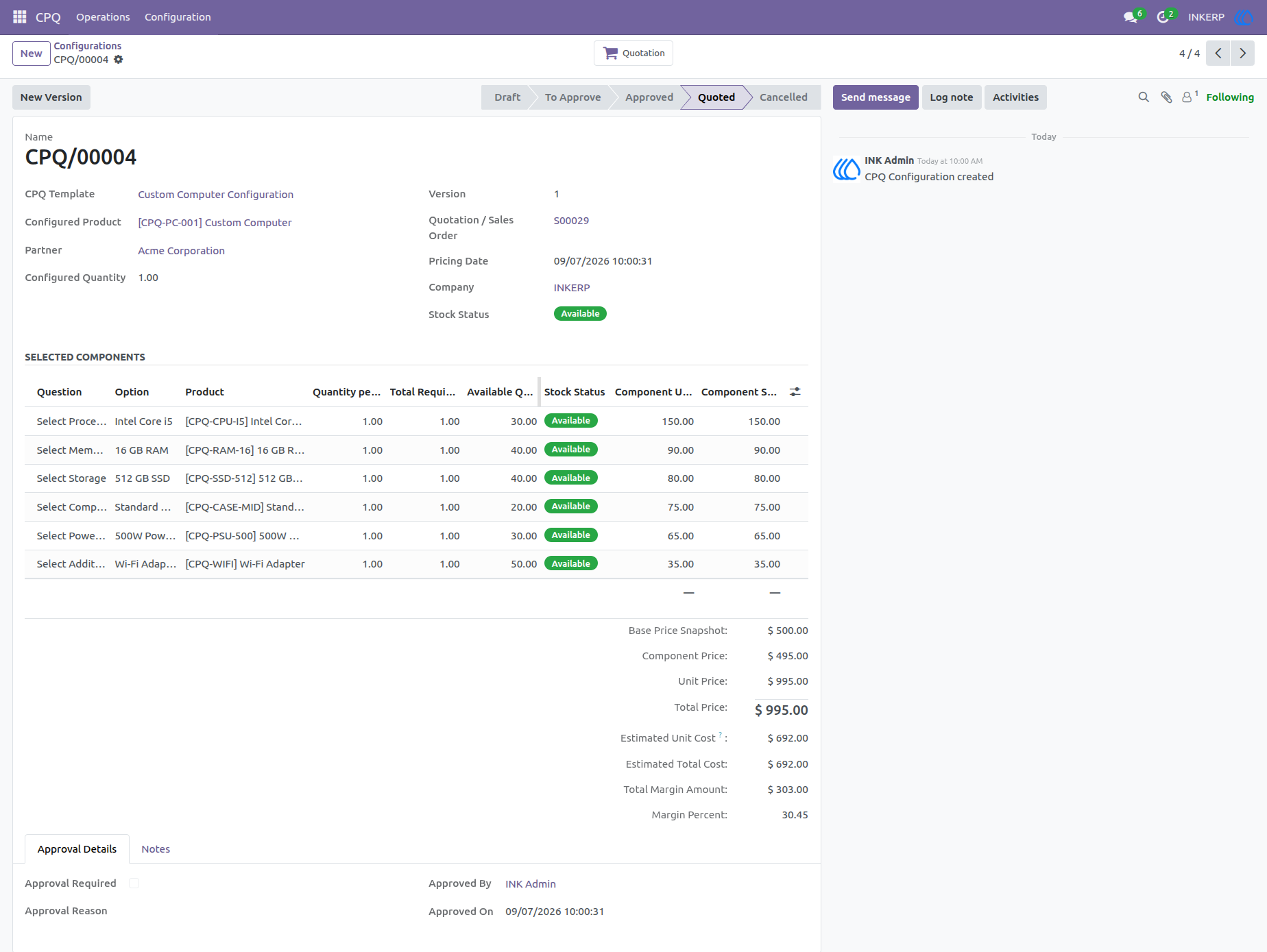The width and height of the screenshot is (1267, 952).
Task: Open the Configurations breadcrumb link
Action: coord(88,46)
